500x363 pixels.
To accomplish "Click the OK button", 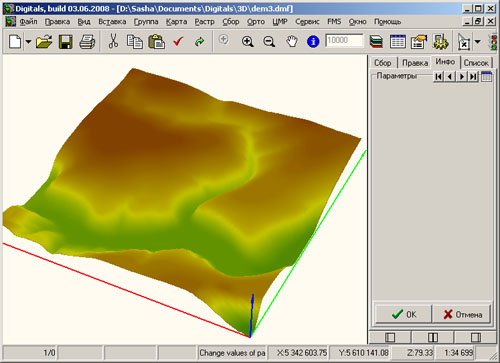I will pos(403,314).
